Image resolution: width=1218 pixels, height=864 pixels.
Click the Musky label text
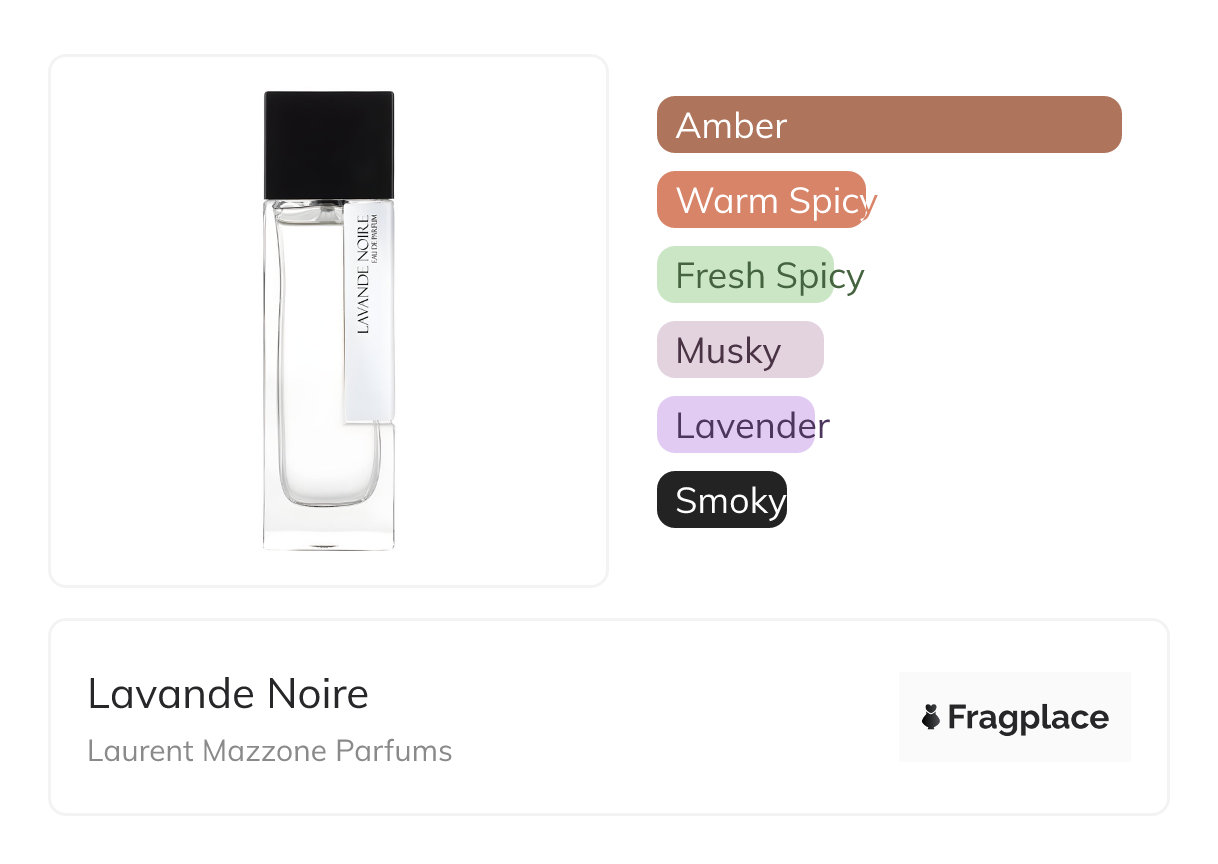click(x=728, y=351)
